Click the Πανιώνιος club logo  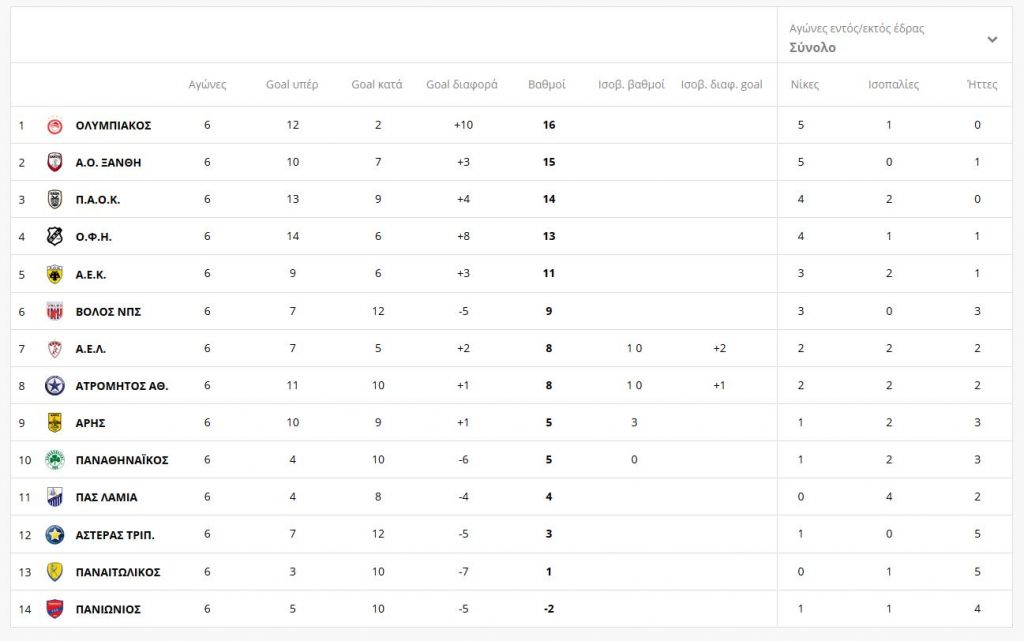click(55, 609)
